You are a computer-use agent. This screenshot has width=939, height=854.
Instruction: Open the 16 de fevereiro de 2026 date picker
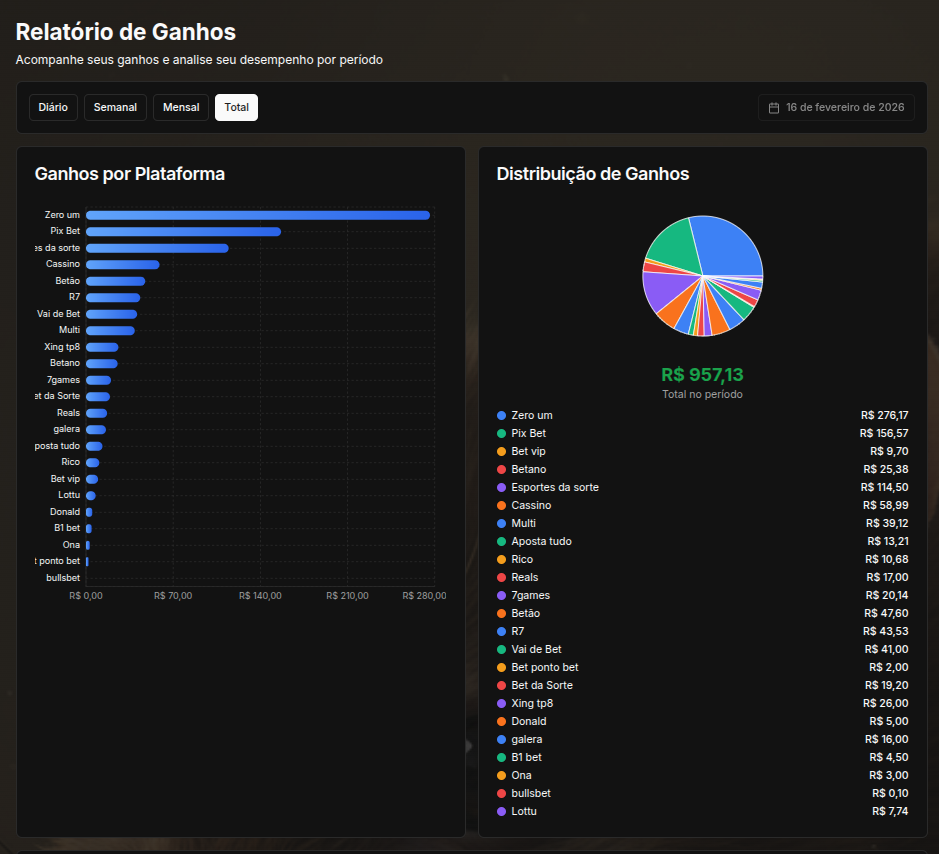point(836,108)
